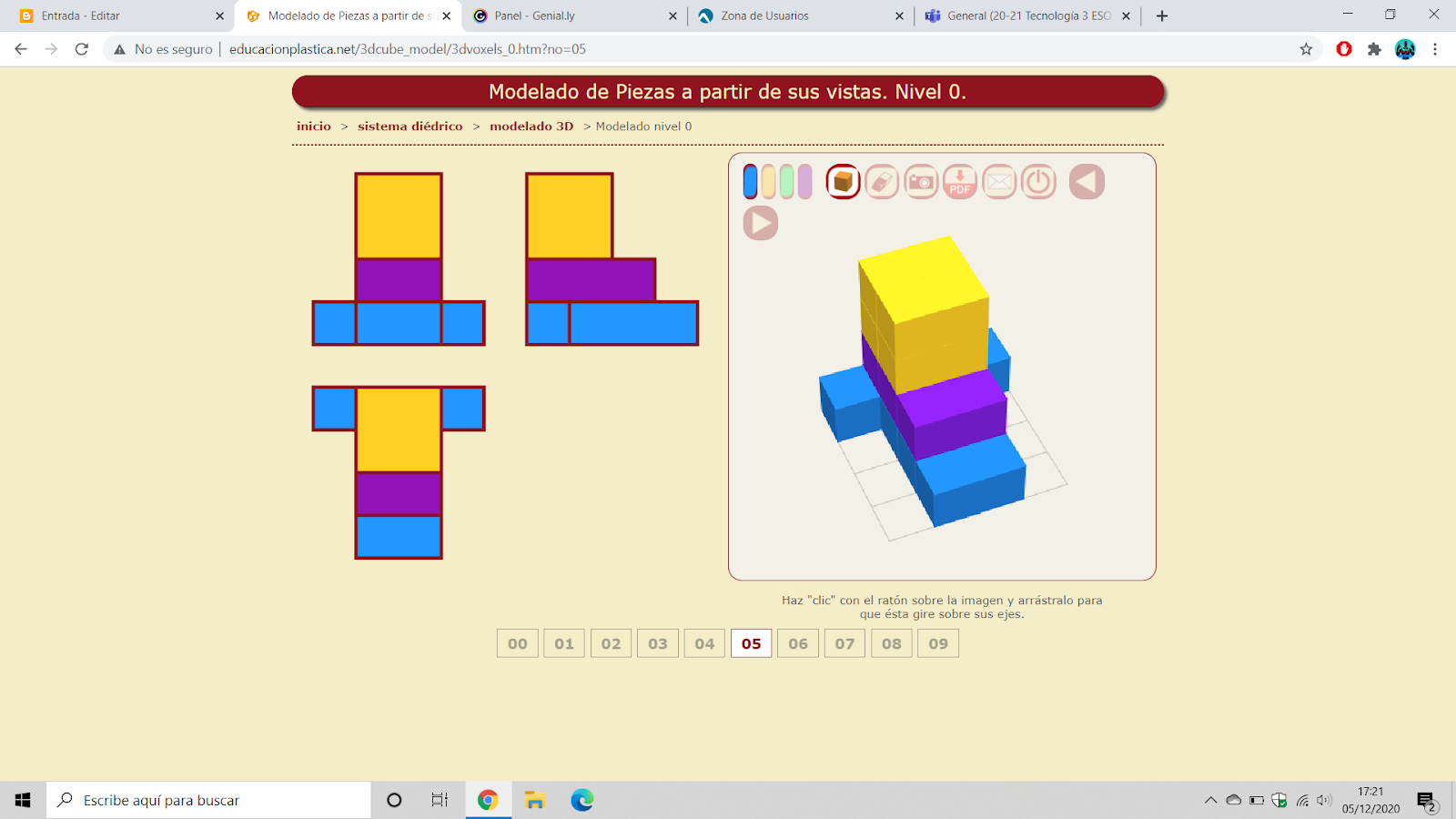Open the network Wi-Fi icon

pos(1302,800)
